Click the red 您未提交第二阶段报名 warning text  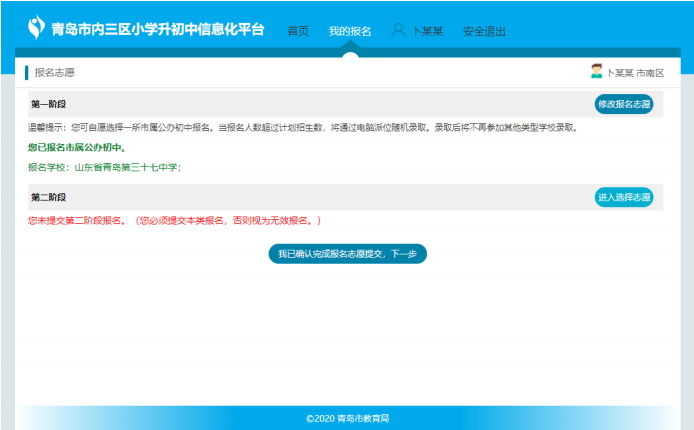(x=174, y=220)
